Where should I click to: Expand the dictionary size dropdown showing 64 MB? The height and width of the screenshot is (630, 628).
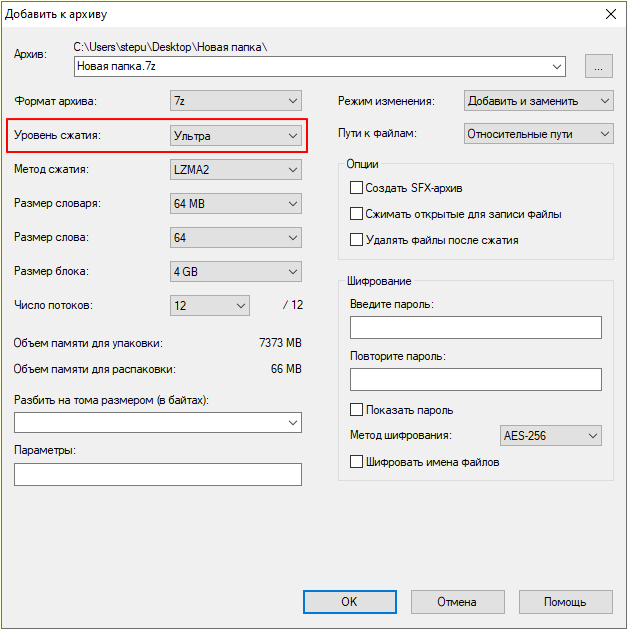pyautogui.click(x=235, y=203)
